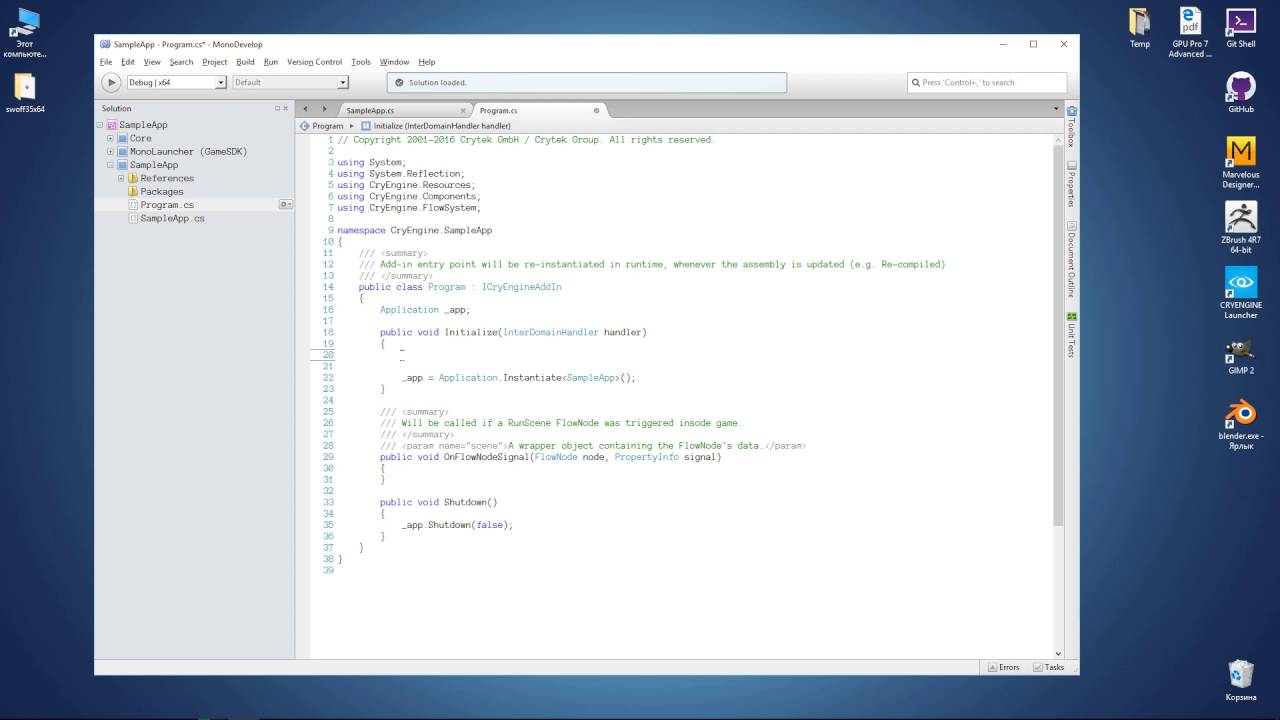
Task: Click the Program class breadcrumb
Action: pyautogui.click(x=321, y=126)
